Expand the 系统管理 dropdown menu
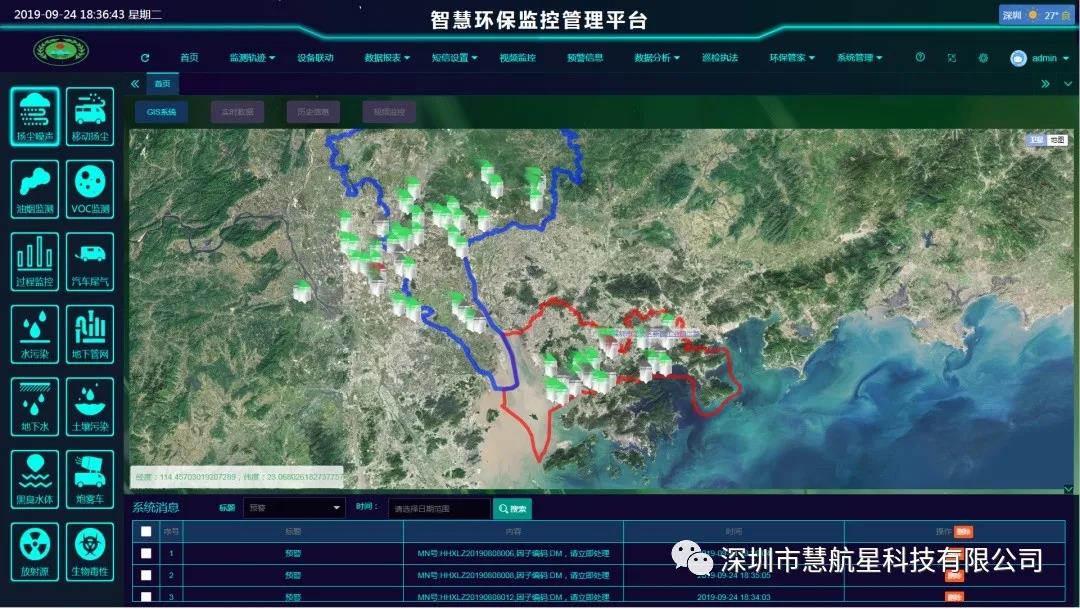Image resolution: width=1080 pixels, height=609 pixels. point(859,58)
